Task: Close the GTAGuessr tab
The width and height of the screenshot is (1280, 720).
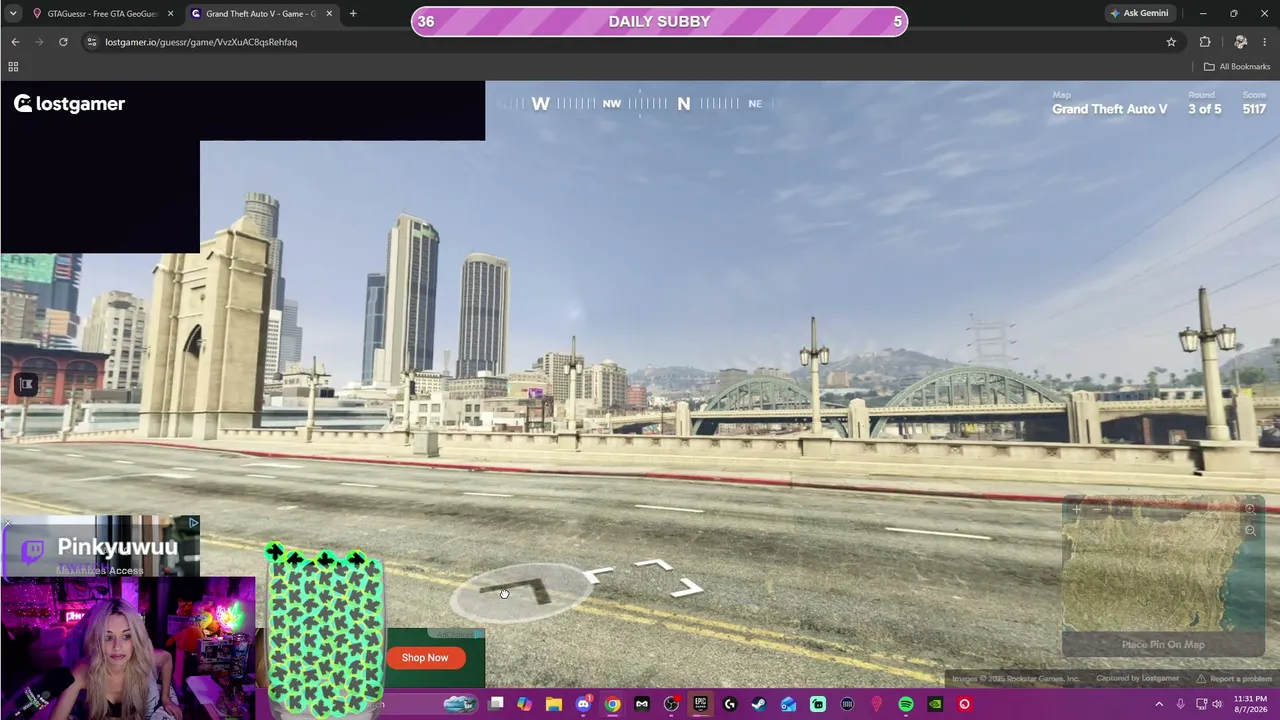Action: pos(170,14)
